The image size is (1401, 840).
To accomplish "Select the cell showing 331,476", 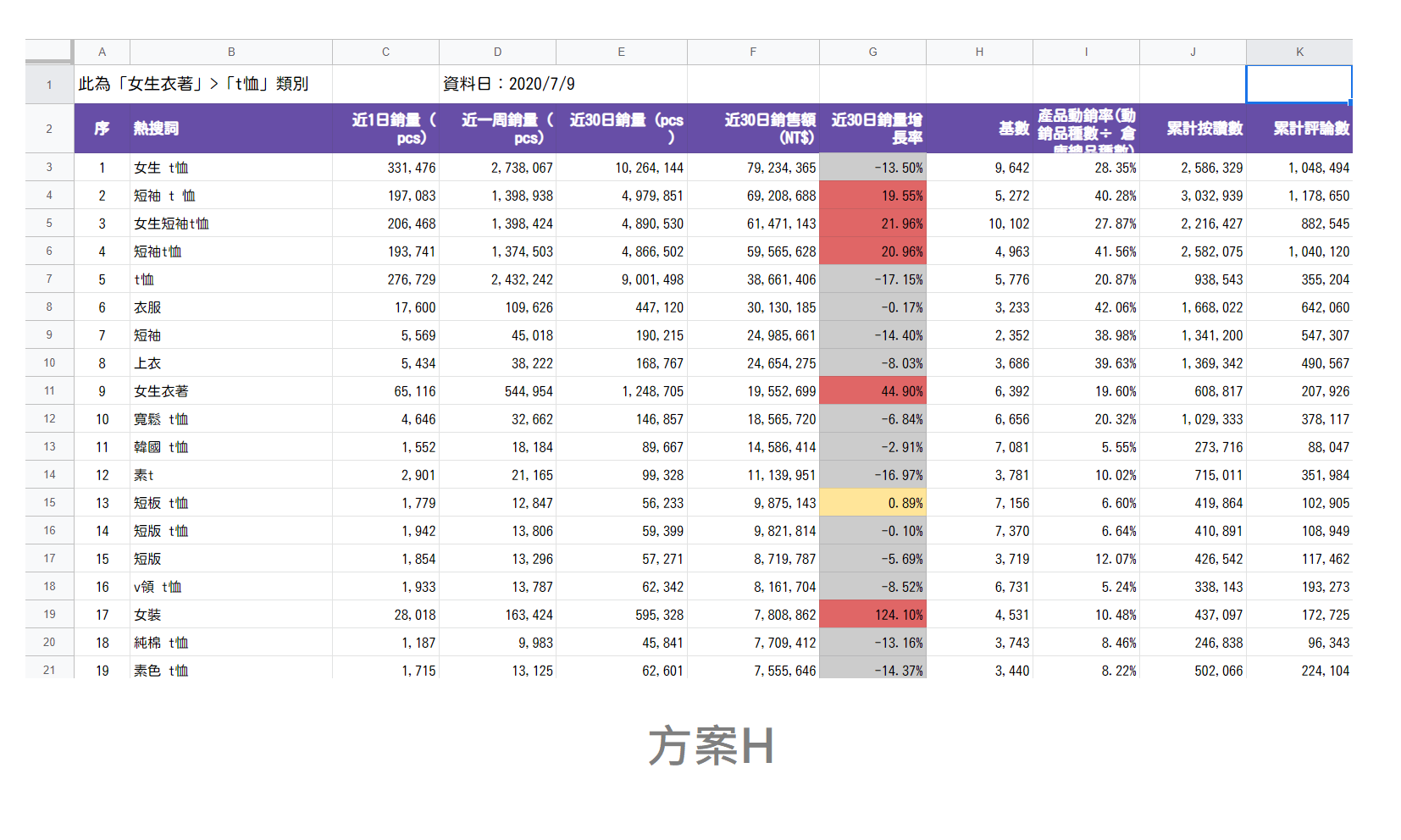I will (385, 168).
